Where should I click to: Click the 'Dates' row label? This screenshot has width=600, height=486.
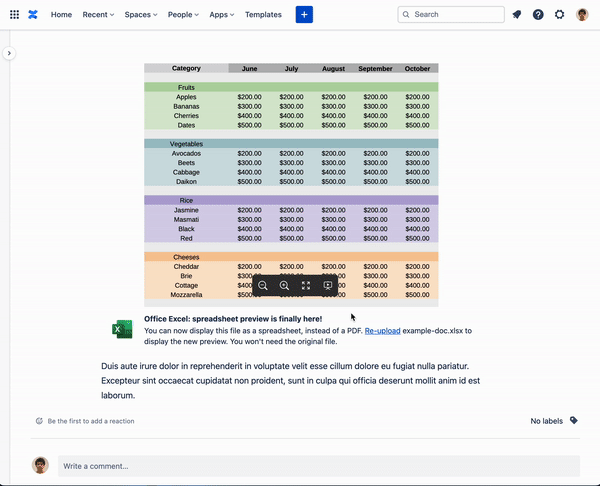coord(186,125)
